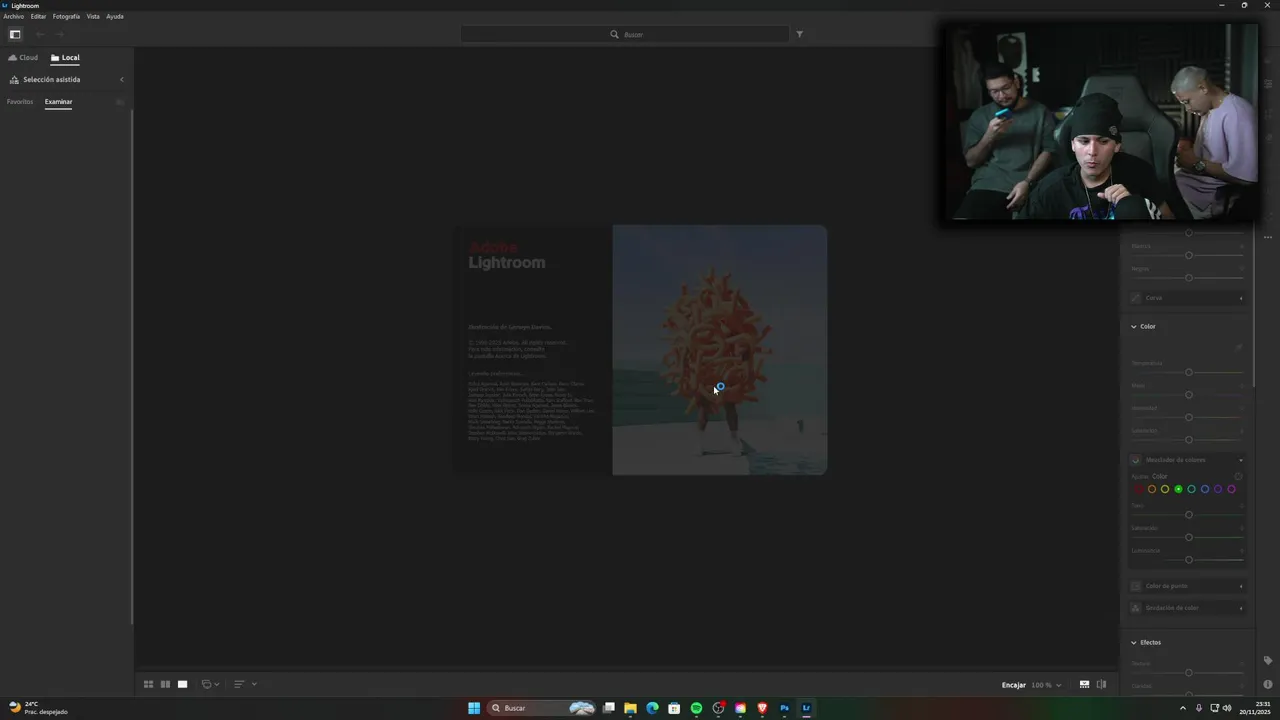1280x720 pixels.
Task: Click the Temperatura slider handle
Action: pos(1189,372)
